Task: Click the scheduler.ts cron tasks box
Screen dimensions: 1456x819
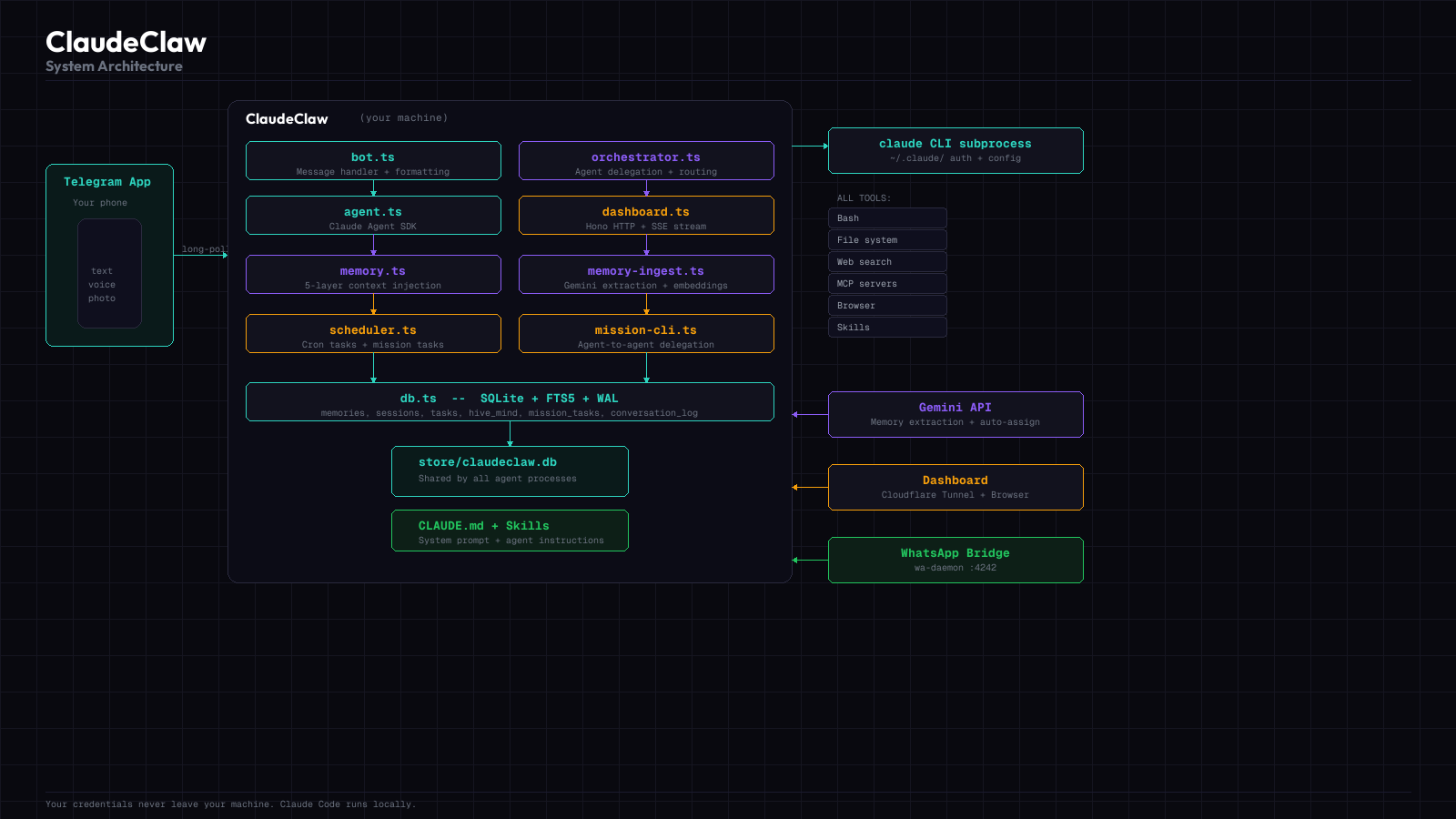Action: [373, 334]
